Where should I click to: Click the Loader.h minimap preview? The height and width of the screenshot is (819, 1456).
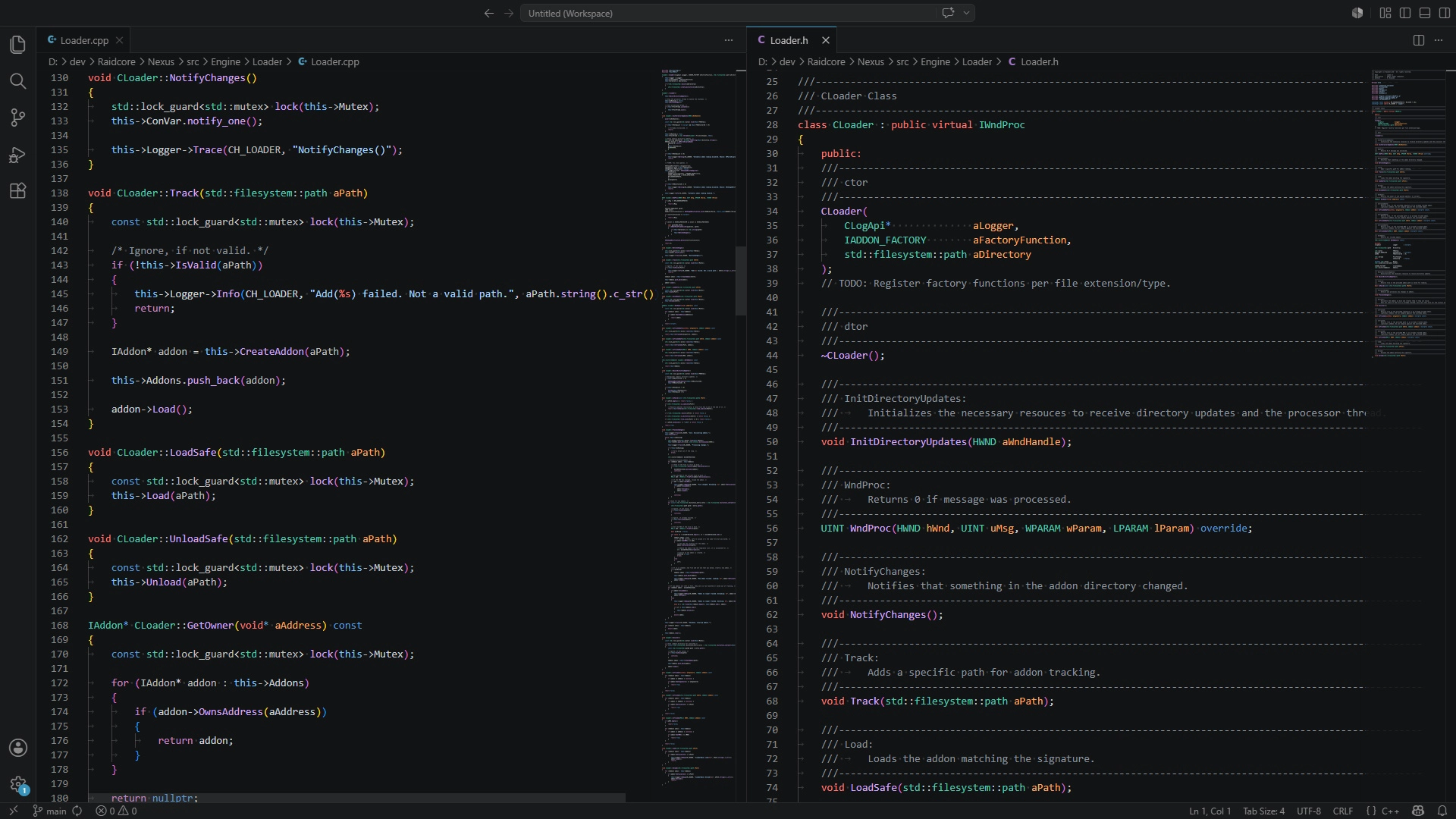pyautogui.click(x=1407, y=213)
